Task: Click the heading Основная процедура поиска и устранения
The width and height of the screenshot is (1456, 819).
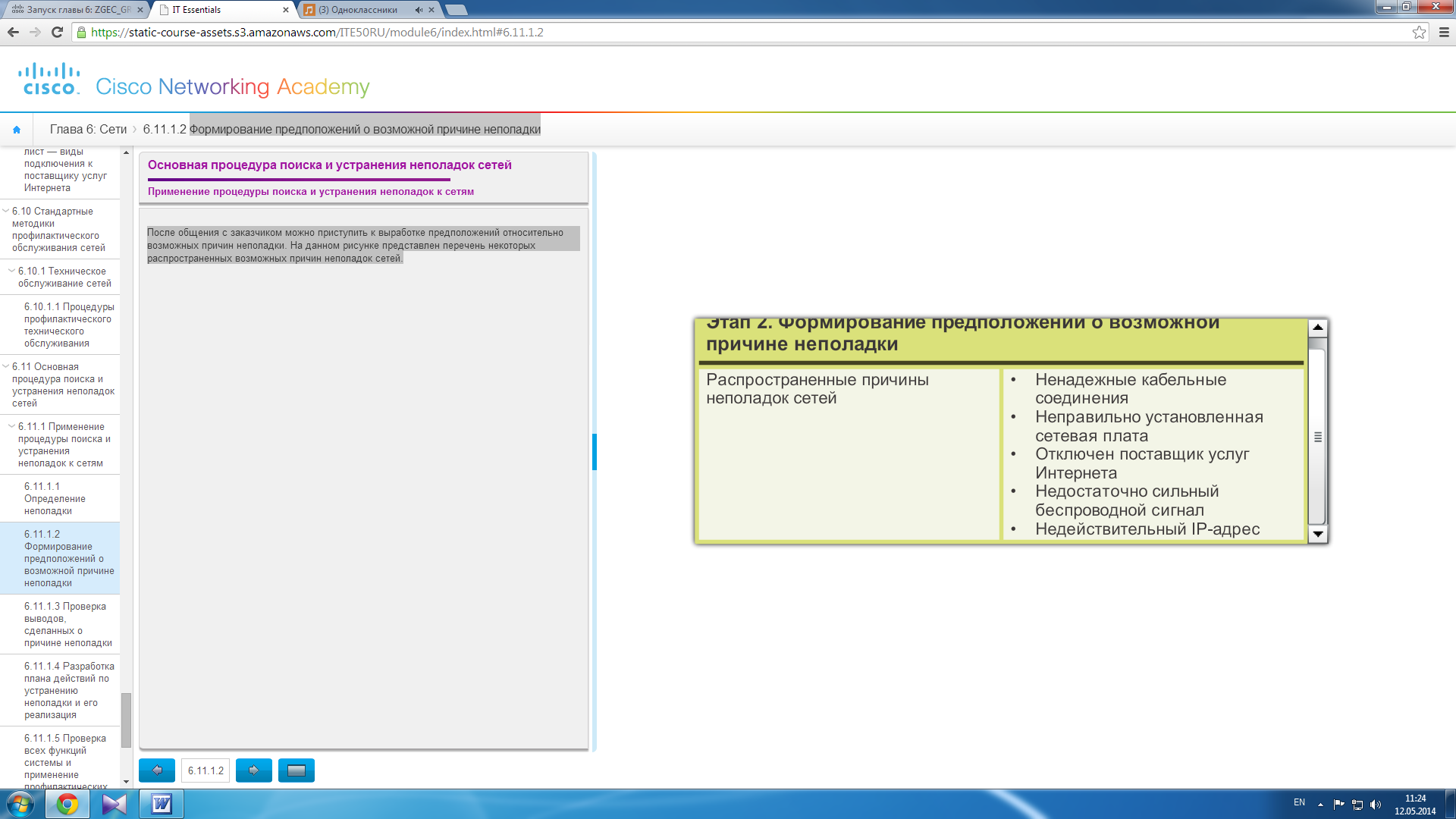Action: [x=330, y=165]
